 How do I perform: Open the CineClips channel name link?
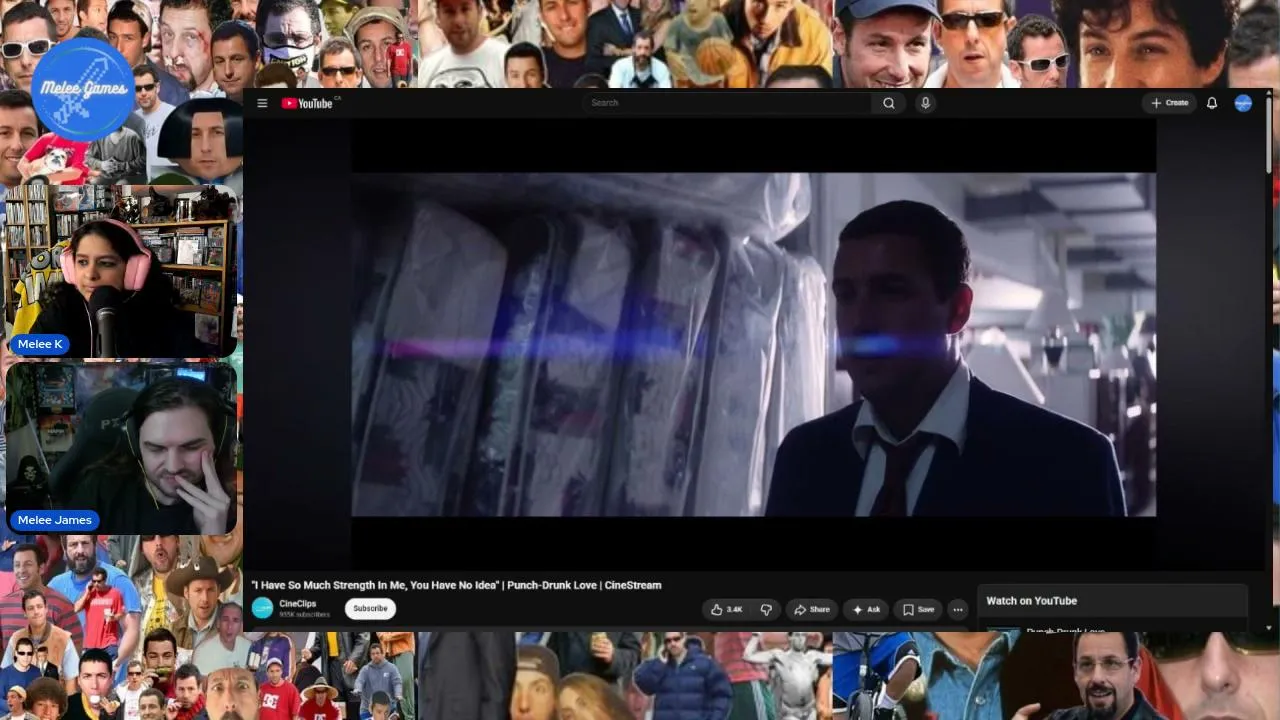click(298, 604)
